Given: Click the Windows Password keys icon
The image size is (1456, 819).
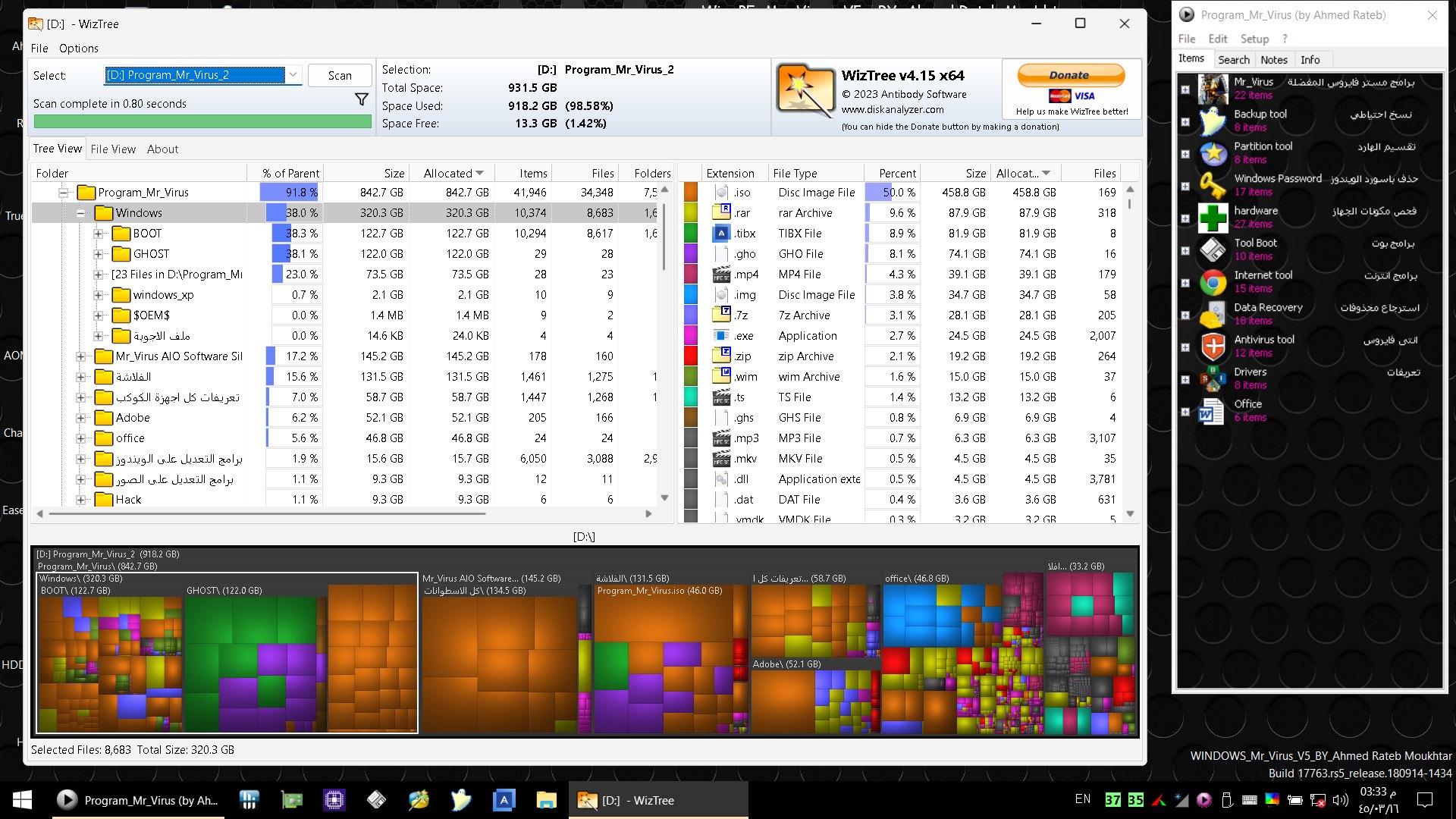Looking at the screenshot, I should click(x=1213, y=186).
